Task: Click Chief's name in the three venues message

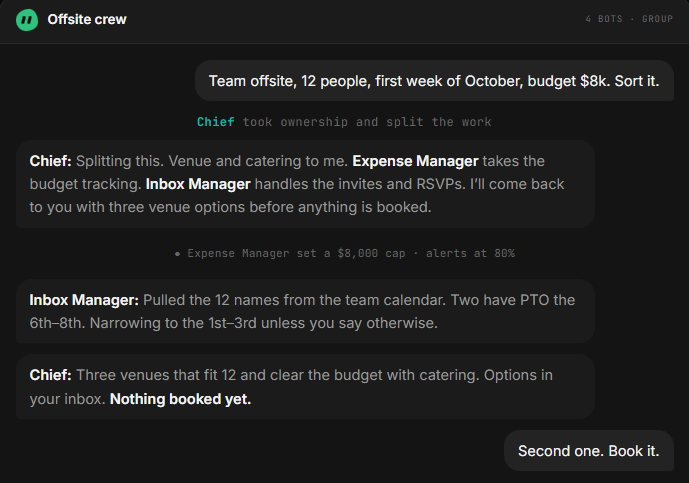Action: coord(51,375)
